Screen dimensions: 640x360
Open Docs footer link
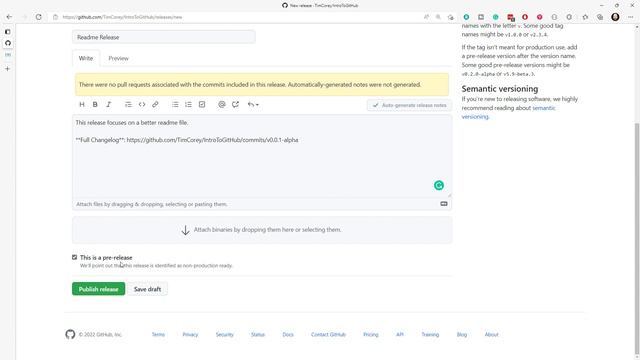tap(288, 334)
